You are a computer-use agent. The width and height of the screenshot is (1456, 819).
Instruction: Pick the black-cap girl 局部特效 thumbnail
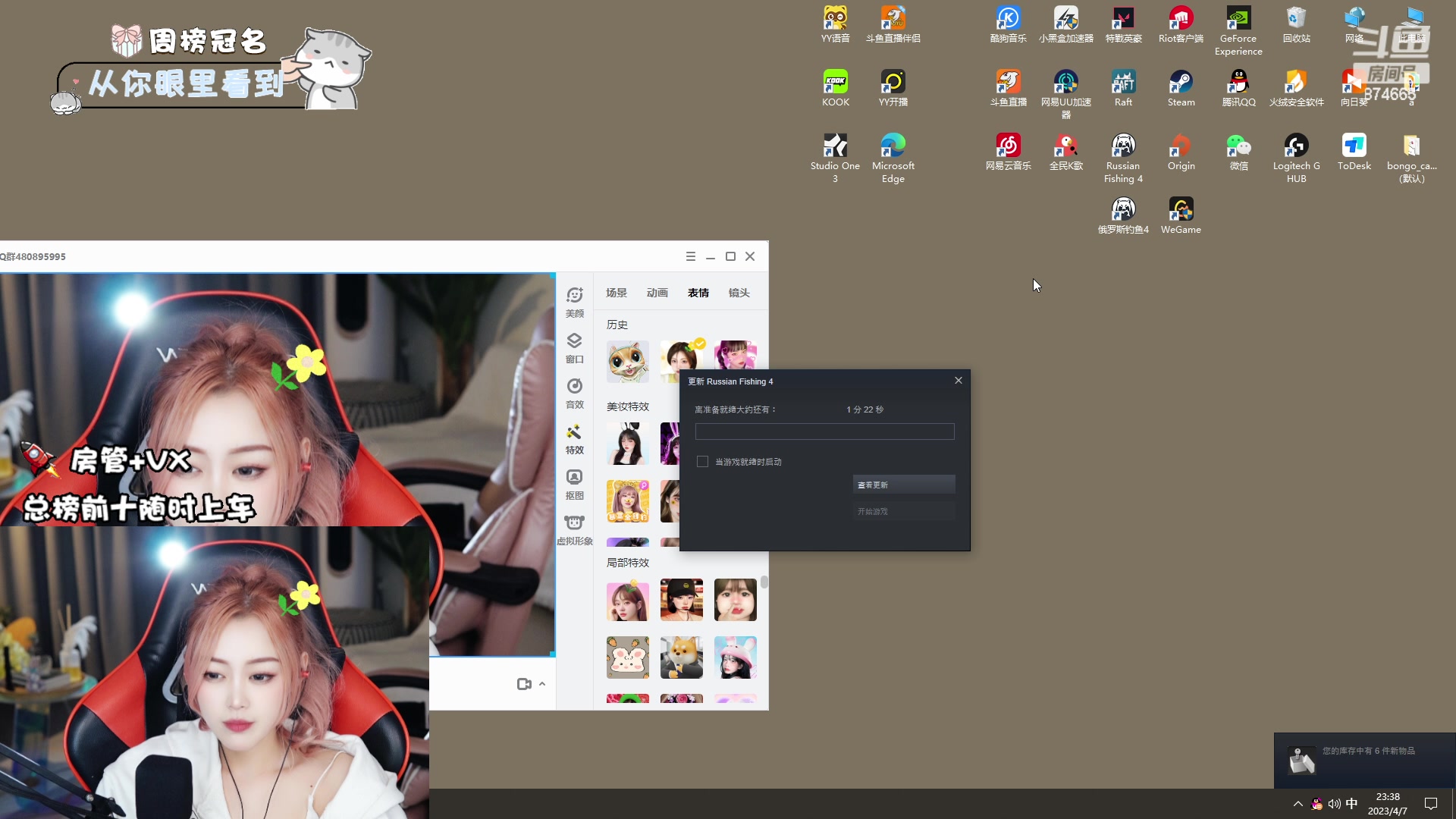pos(682,600)
